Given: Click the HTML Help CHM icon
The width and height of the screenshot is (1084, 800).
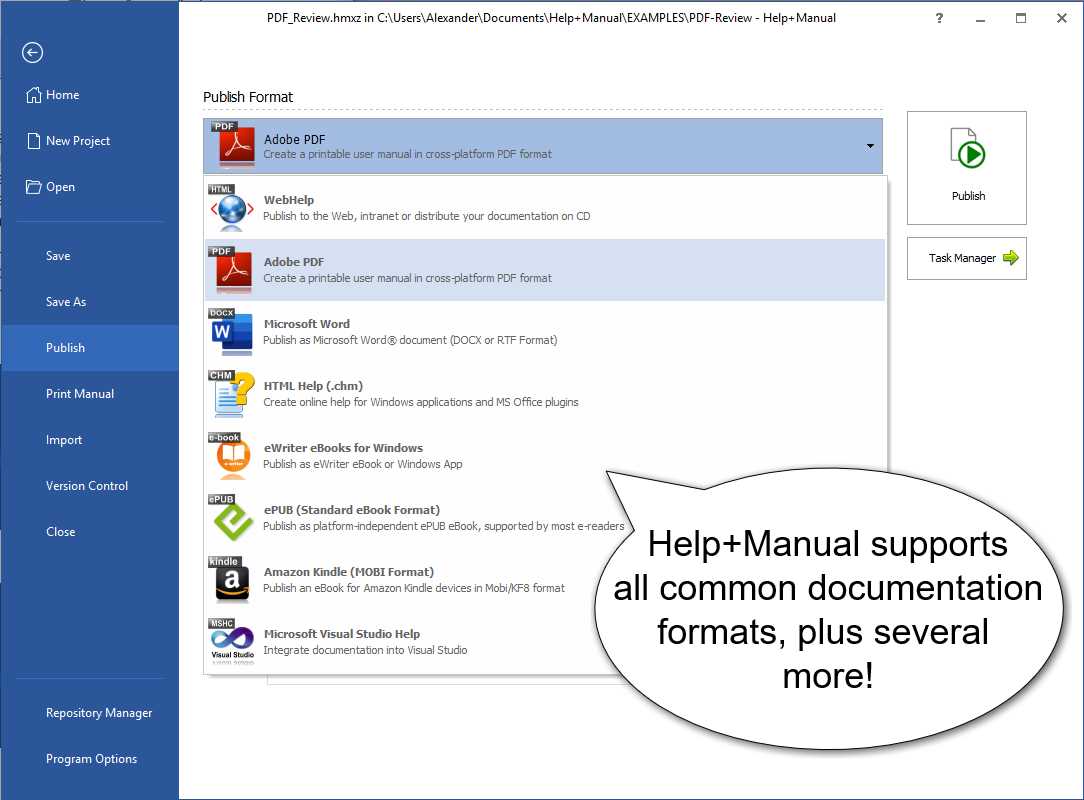Looking at the screenshot, I should 232,394.
